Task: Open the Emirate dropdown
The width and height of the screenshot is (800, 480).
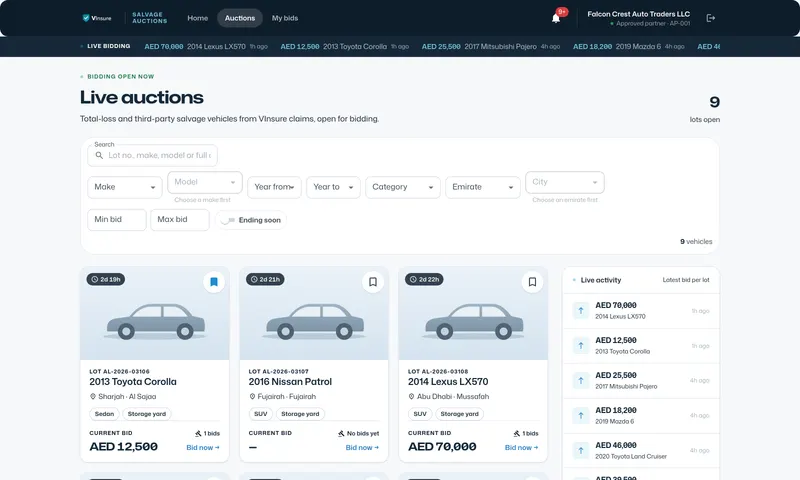Action: coord(483,187)
